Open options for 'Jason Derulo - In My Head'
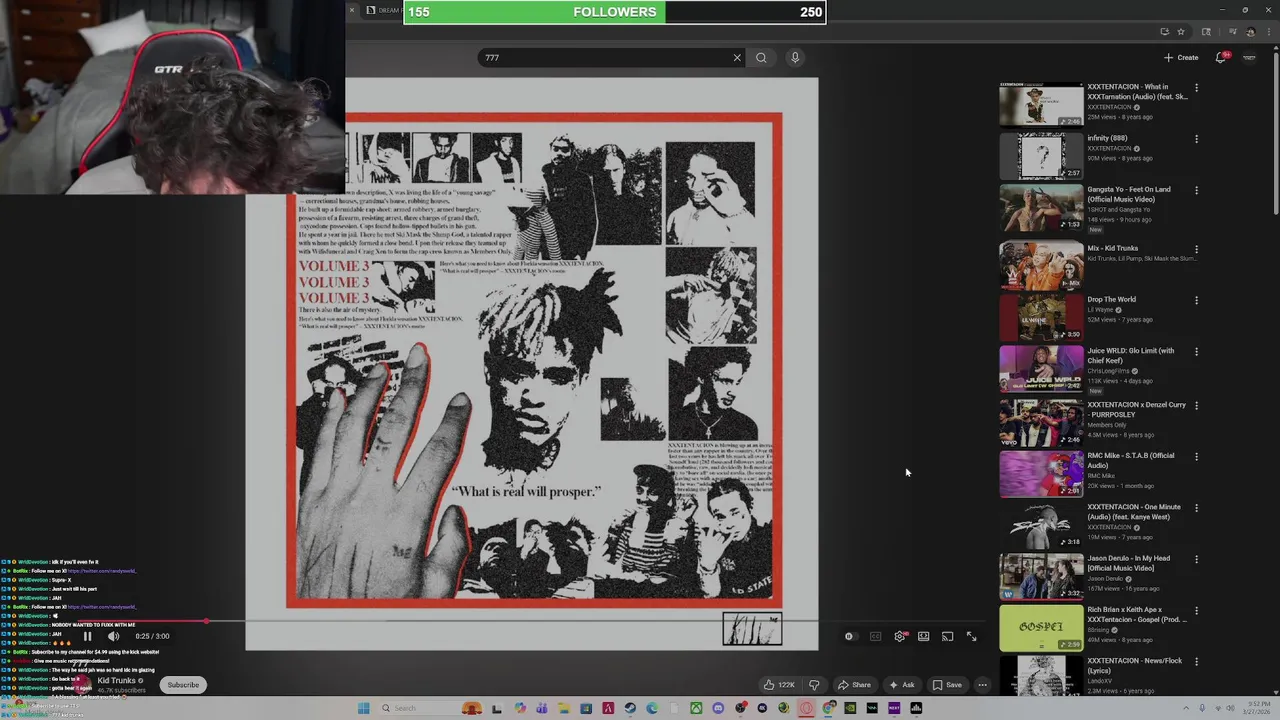This screenshot has width=1280, height=720. tap(1196, 559)
